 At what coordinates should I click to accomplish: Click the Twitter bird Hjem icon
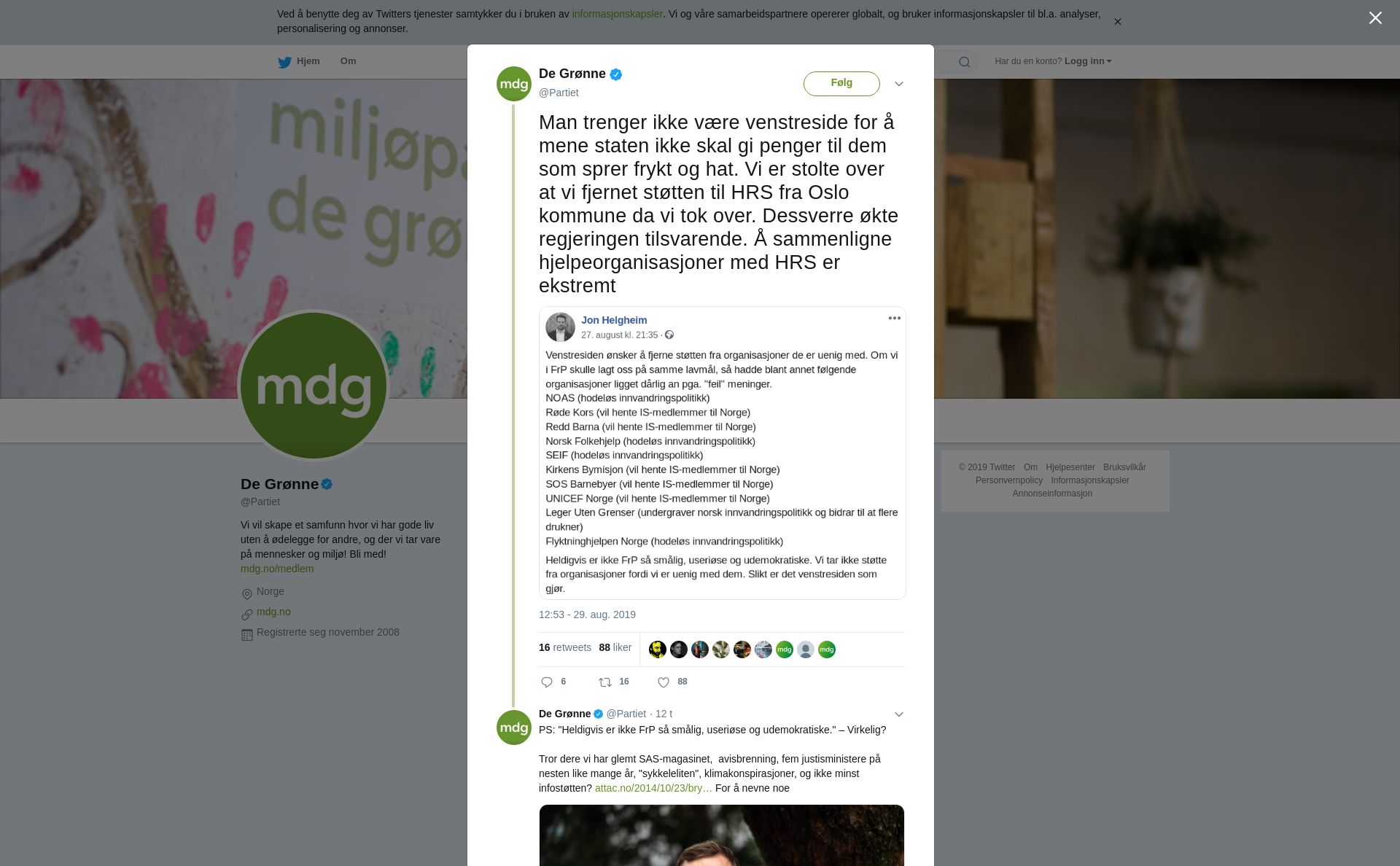284,62
